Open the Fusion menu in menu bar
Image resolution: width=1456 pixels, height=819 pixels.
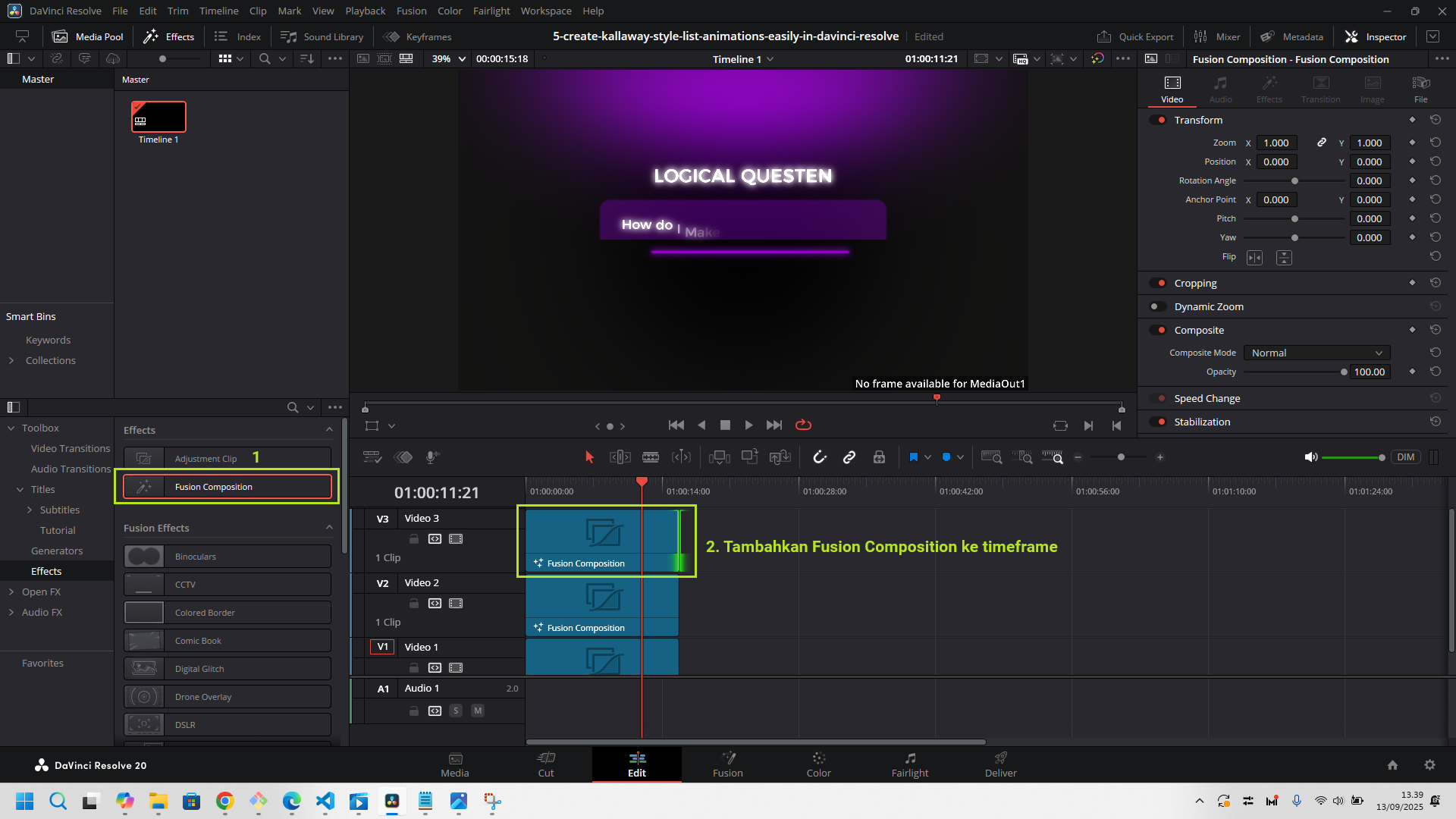(x=411, y=11)
